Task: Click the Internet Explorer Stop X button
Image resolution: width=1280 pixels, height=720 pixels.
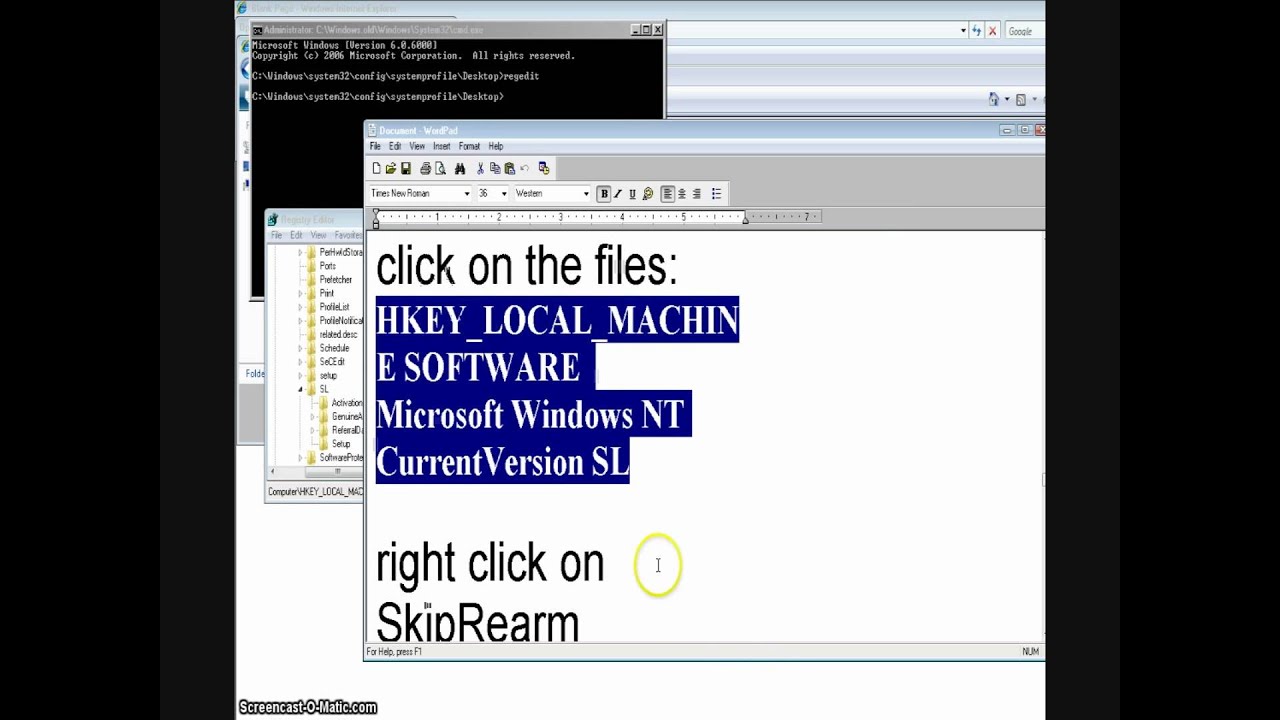Action: coord(992,31)
